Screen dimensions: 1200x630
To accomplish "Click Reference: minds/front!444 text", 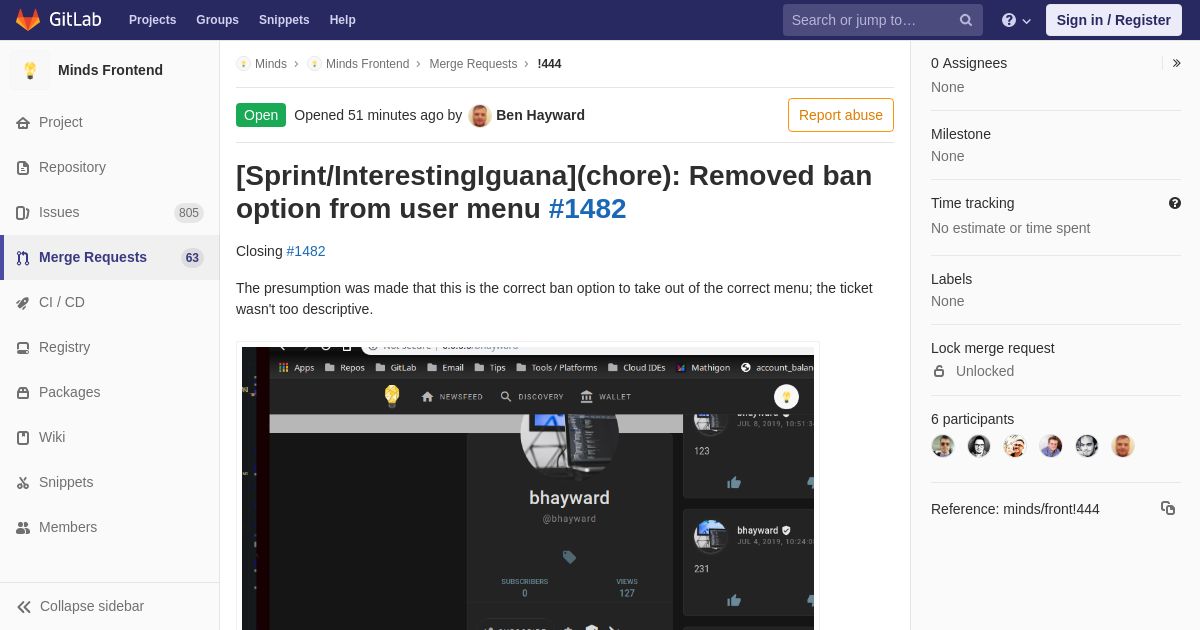I will [1015, 509].
